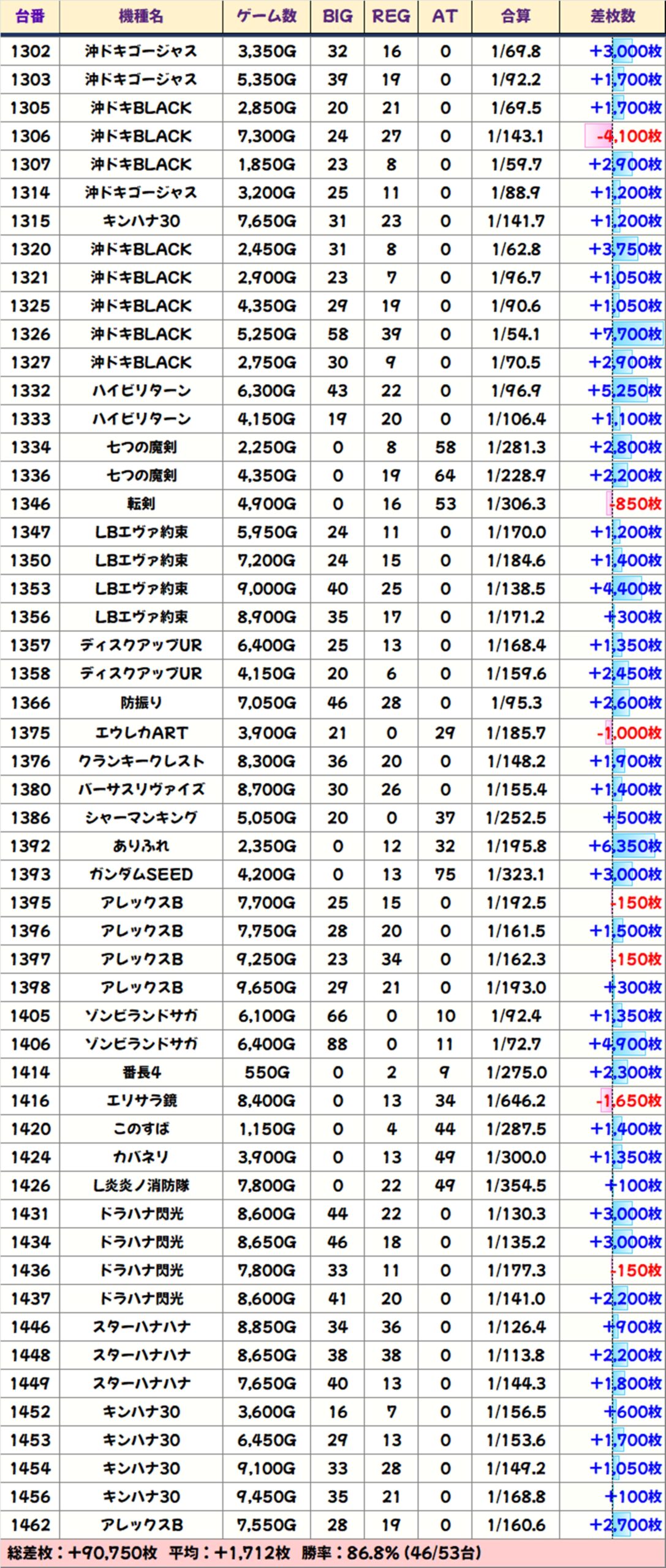666x1568 pixels.
Task: Select エウレカART machine name
Action: (141, 733)
